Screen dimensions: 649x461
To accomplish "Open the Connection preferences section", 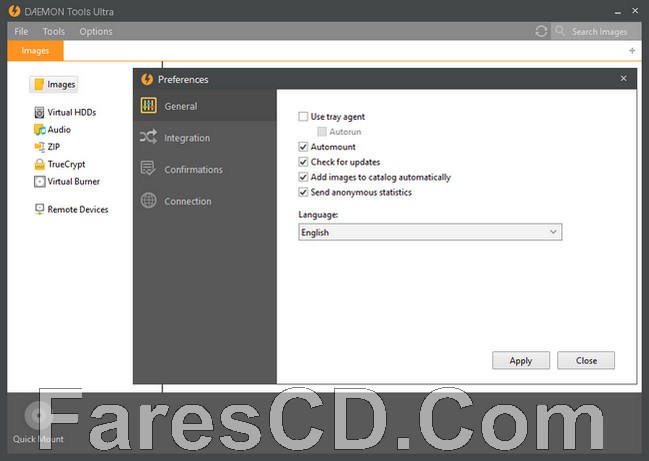I will (205, 201).
